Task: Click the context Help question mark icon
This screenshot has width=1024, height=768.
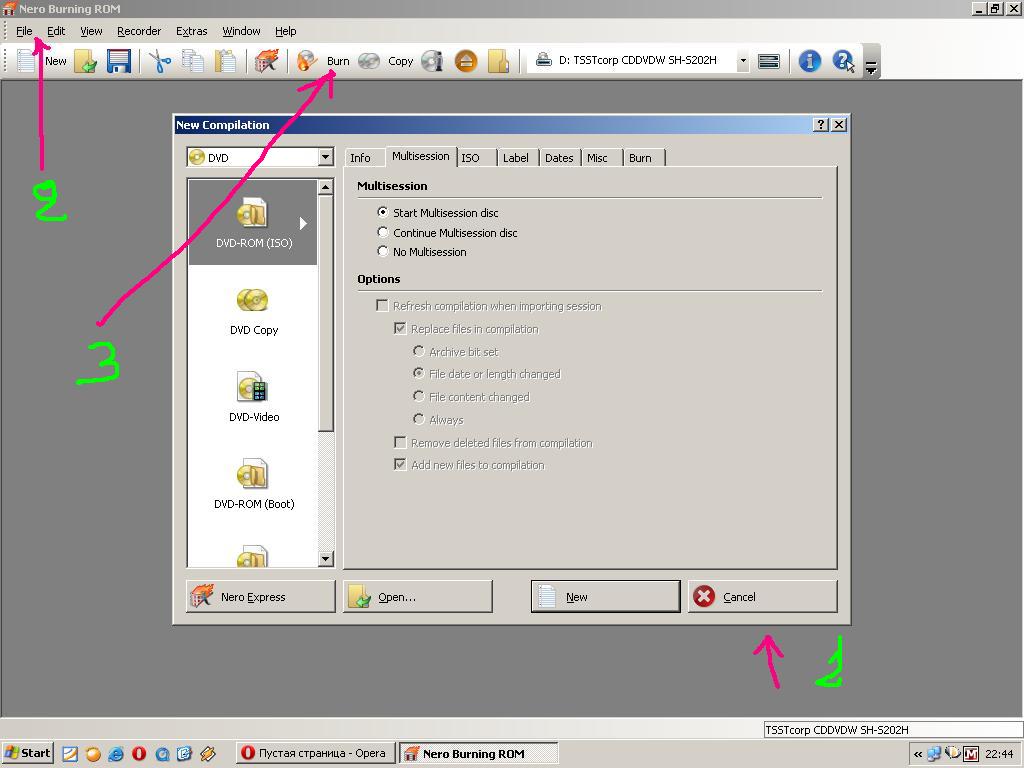Action: click(x=843, y=61)
